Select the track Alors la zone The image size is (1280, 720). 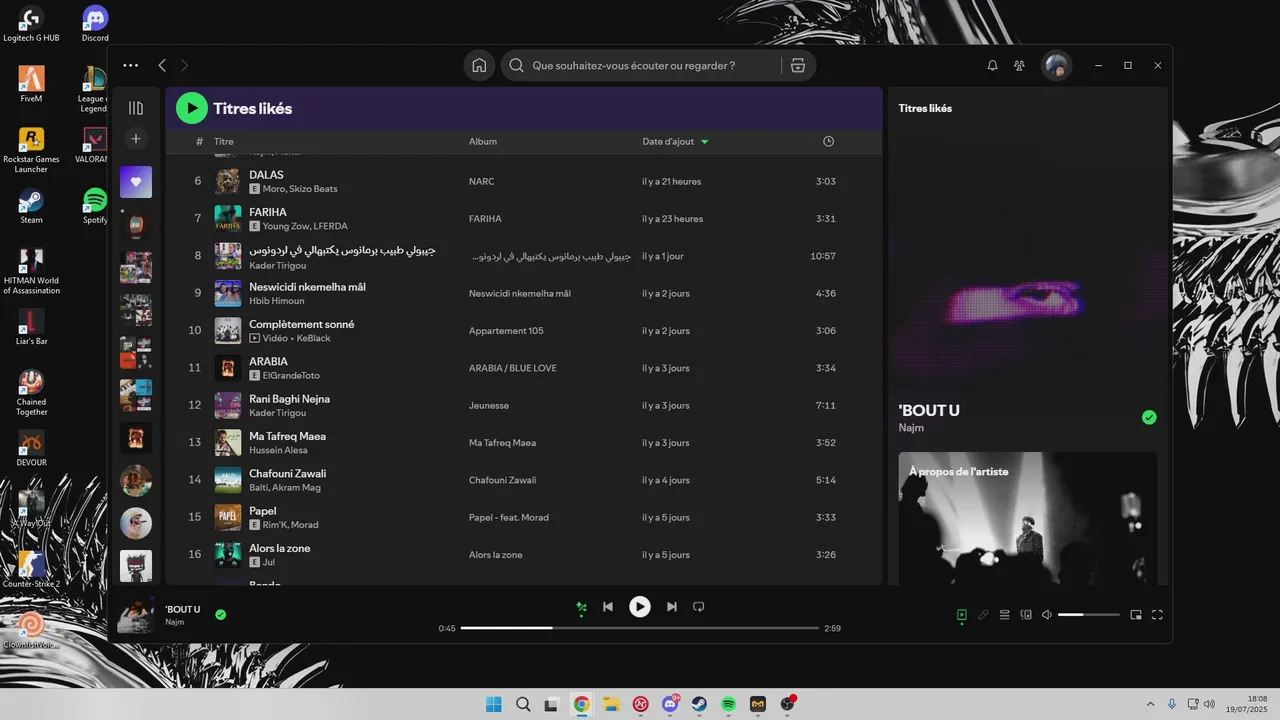[x=280, y=548]
